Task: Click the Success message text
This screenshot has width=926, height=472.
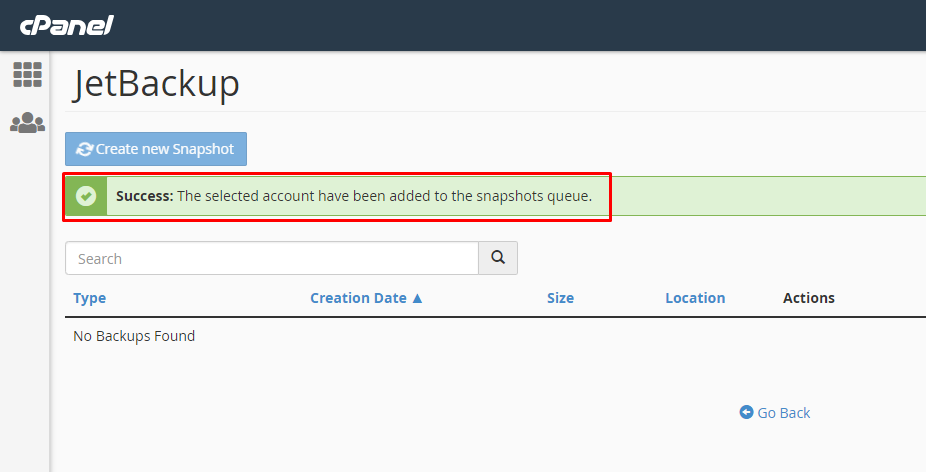Action: click(x=354, y=196)
